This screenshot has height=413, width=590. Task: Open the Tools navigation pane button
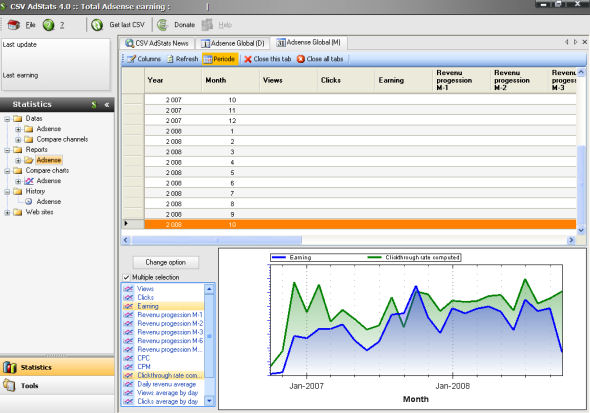57,386
